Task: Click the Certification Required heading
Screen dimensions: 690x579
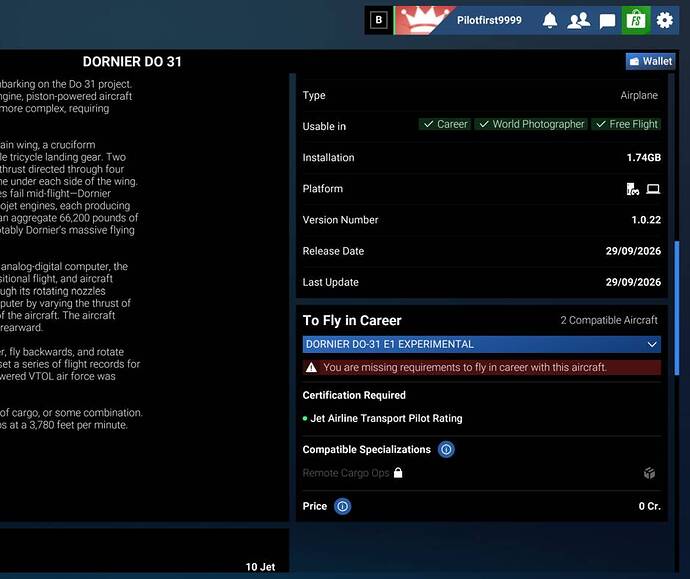Action: 354,395
